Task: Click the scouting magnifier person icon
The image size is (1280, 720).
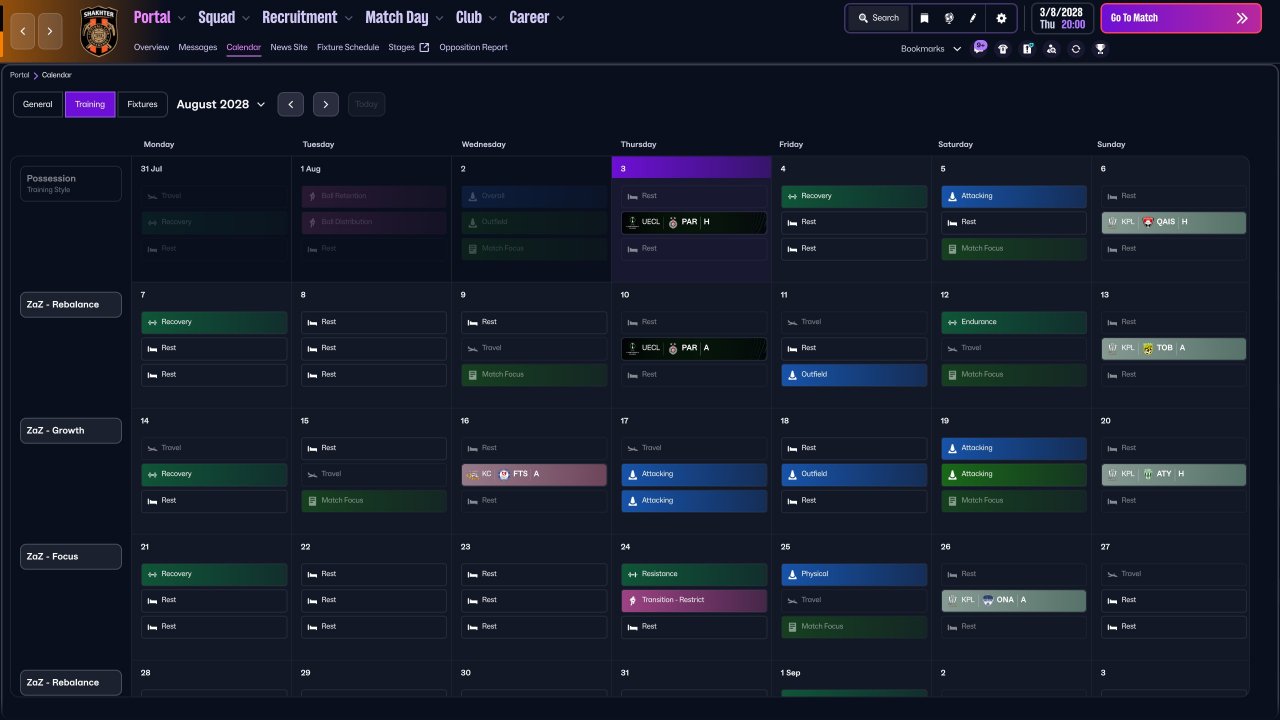Action: (1051, 48)
